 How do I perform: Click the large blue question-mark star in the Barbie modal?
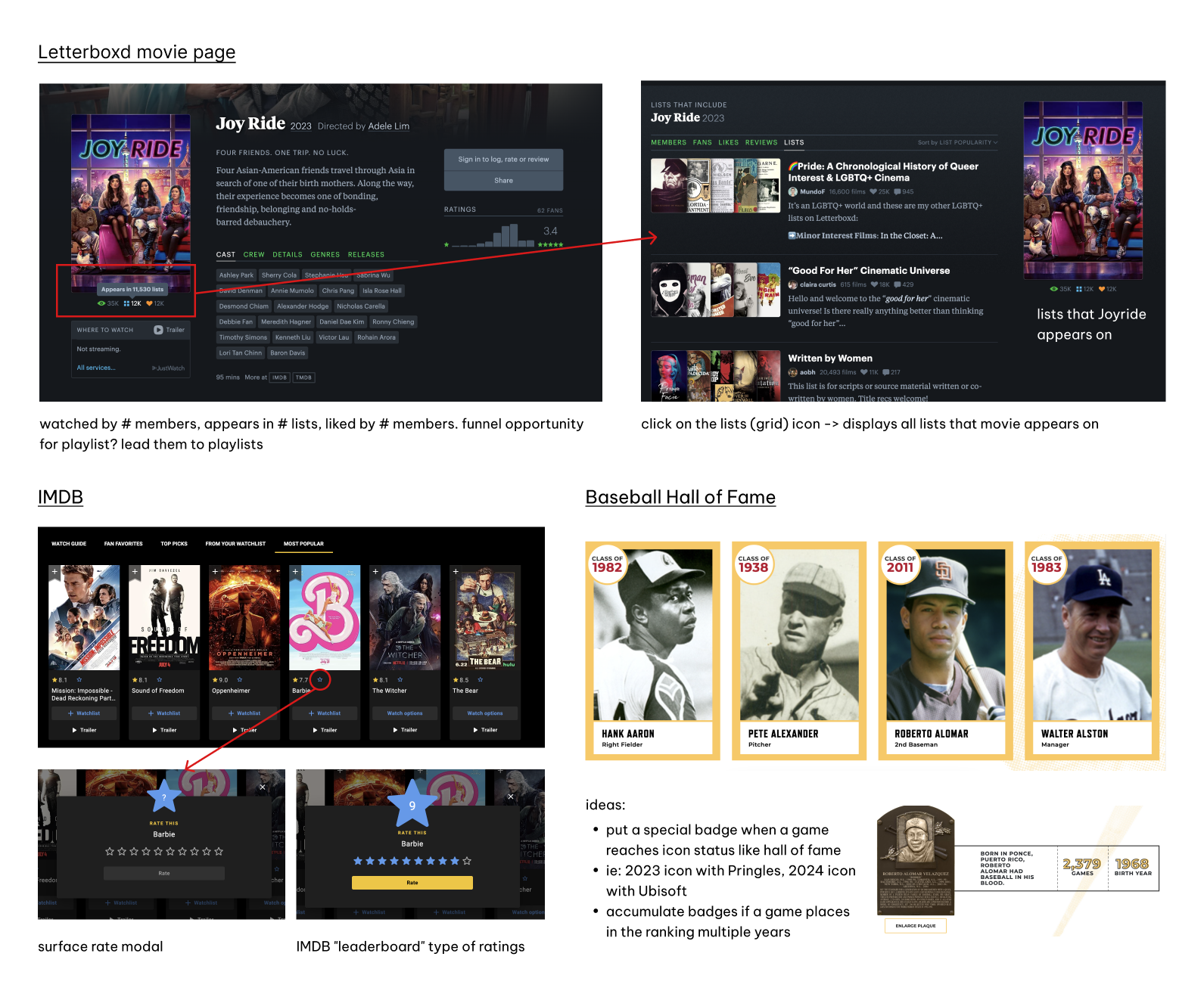click(x=164, y=797)
